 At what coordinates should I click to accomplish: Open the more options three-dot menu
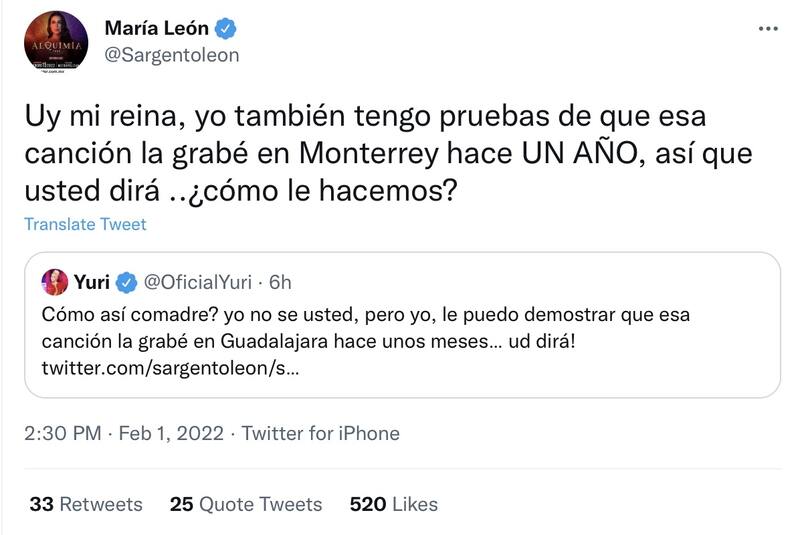pos(767,27)
